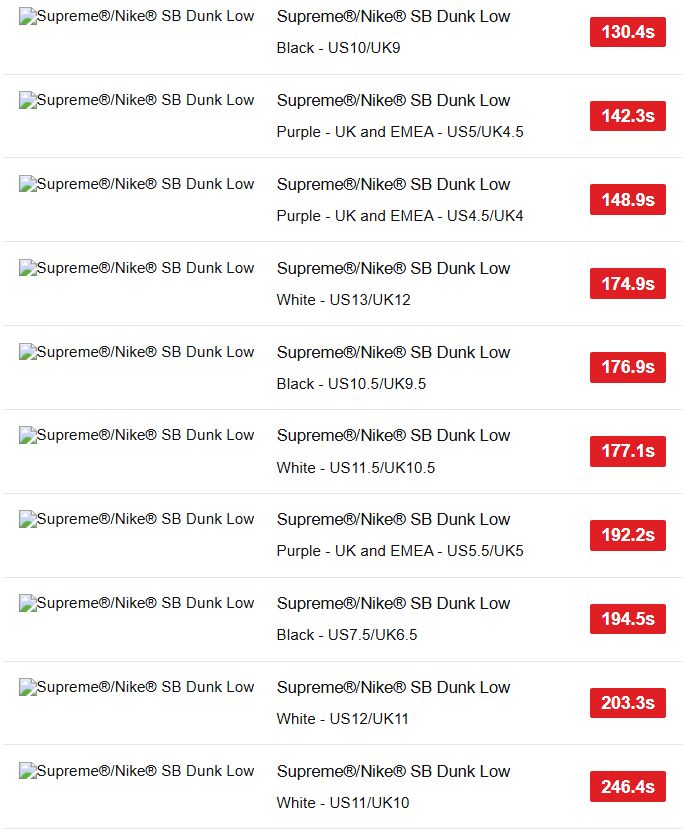Click the 203.3s red time badge

pyautogui.click(x=627, y=703)
